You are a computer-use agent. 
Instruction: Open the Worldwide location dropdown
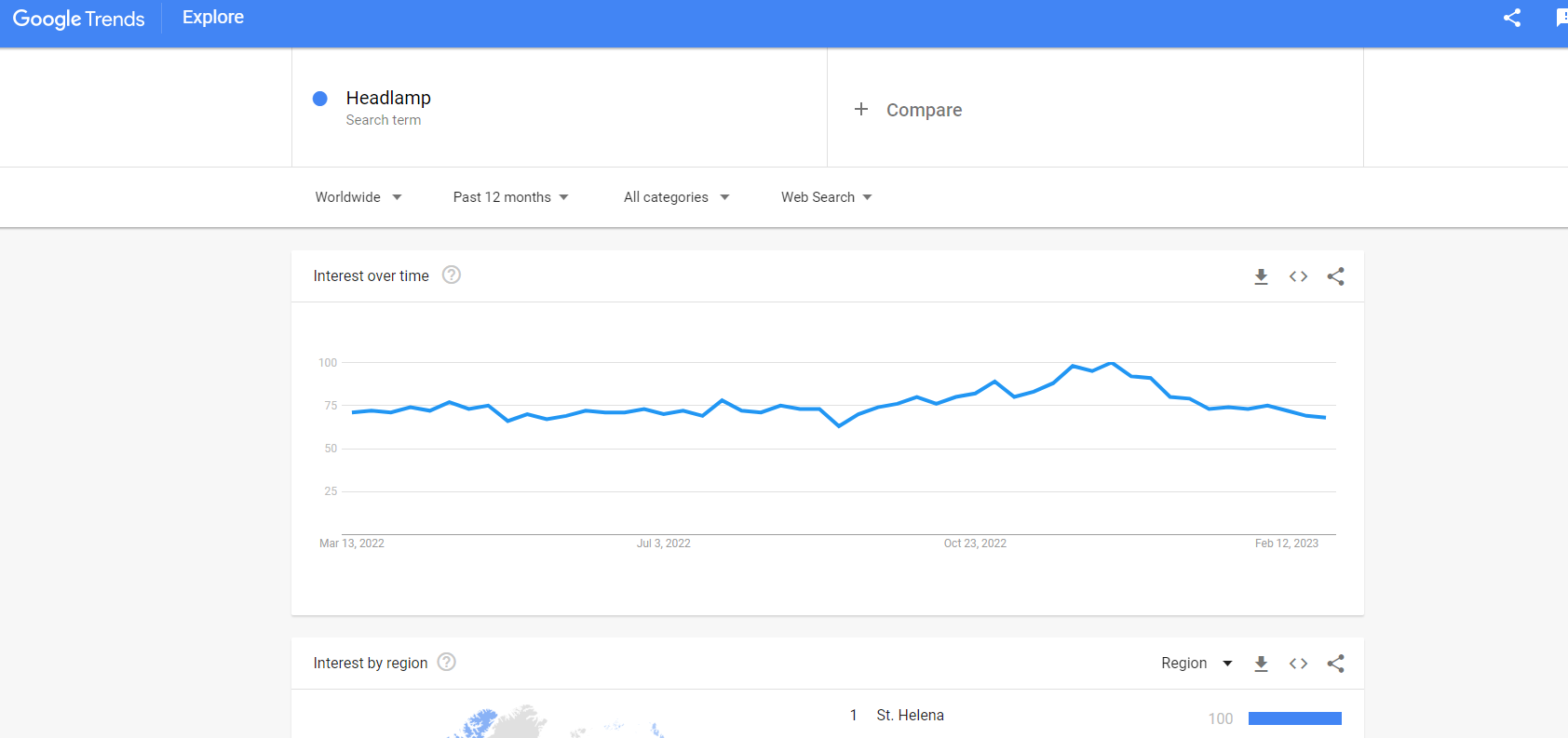pyautogui.click(x=358, y=197)
